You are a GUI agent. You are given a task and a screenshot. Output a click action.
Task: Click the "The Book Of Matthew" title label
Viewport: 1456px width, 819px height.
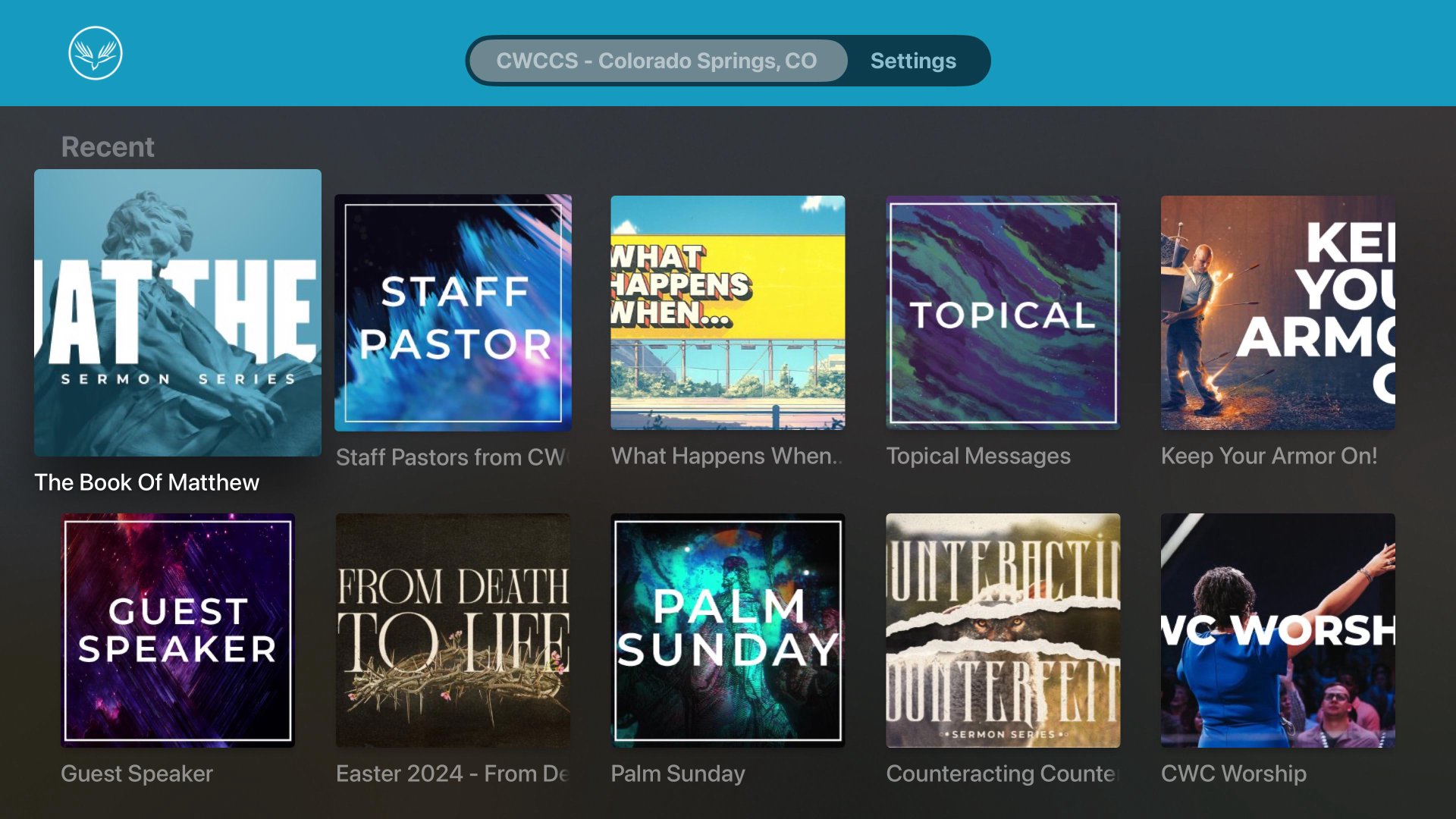147,482
